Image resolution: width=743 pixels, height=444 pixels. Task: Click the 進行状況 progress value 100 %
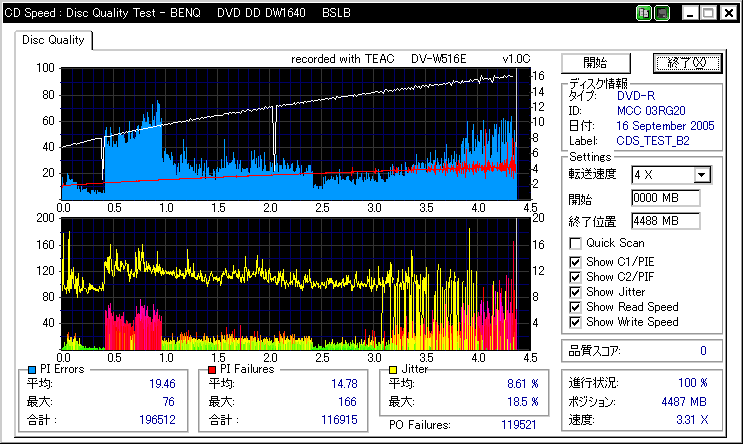[693, 383]
